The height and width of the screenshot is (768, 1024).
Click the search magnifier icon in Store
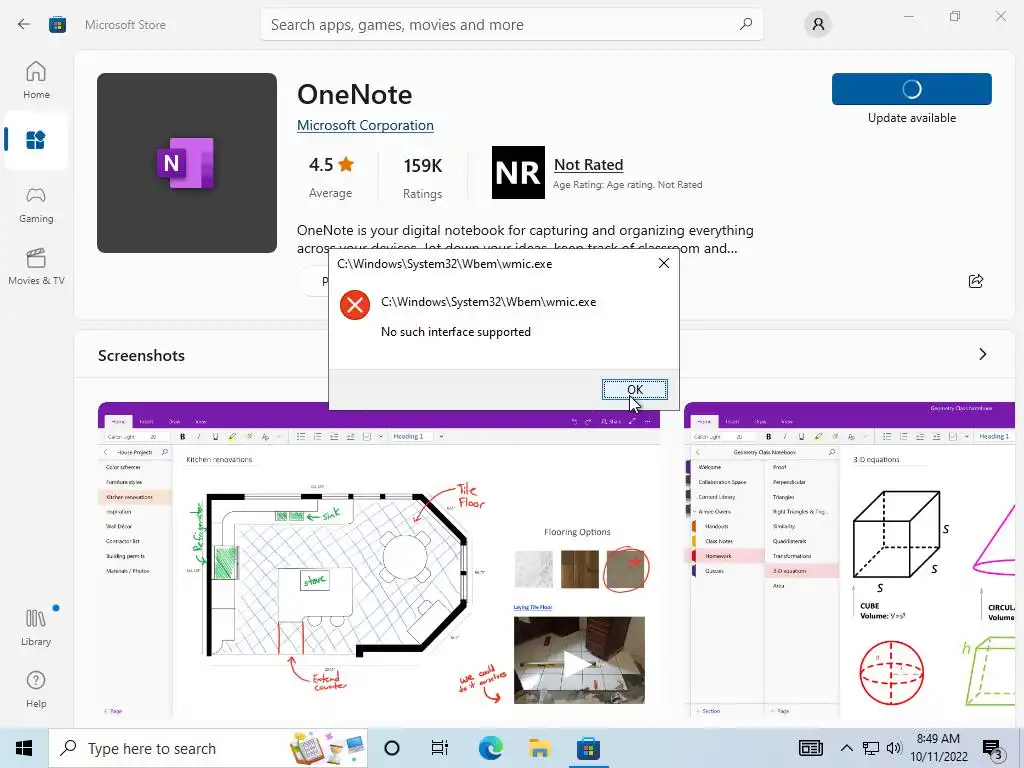click(746, 24)
